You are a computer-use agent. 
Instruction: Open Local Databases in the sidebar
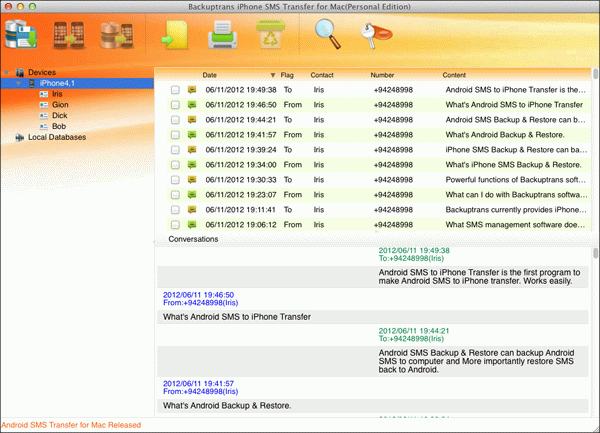pyautogui.click(x=57, y=137)
